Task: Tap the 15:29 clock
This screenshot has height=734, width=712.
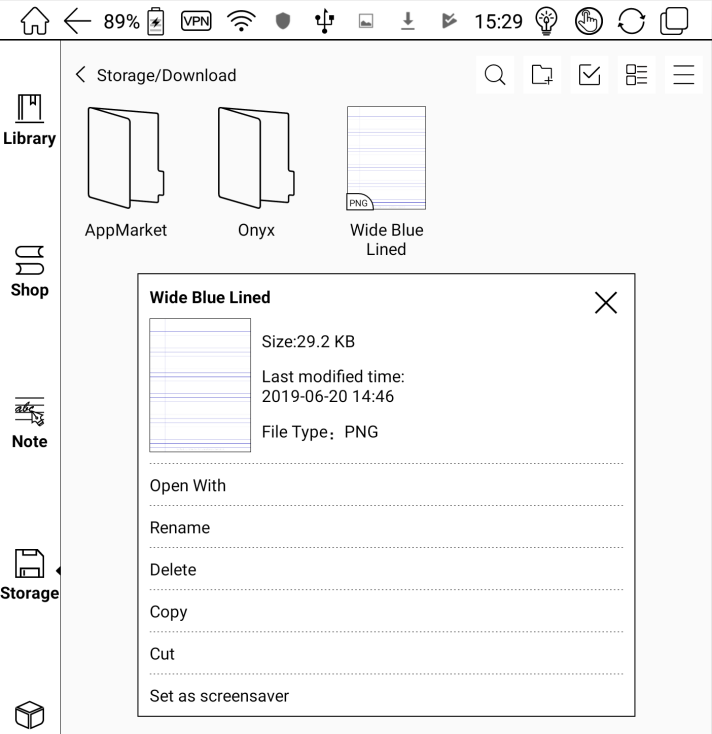Action: (x=498, y=22)
